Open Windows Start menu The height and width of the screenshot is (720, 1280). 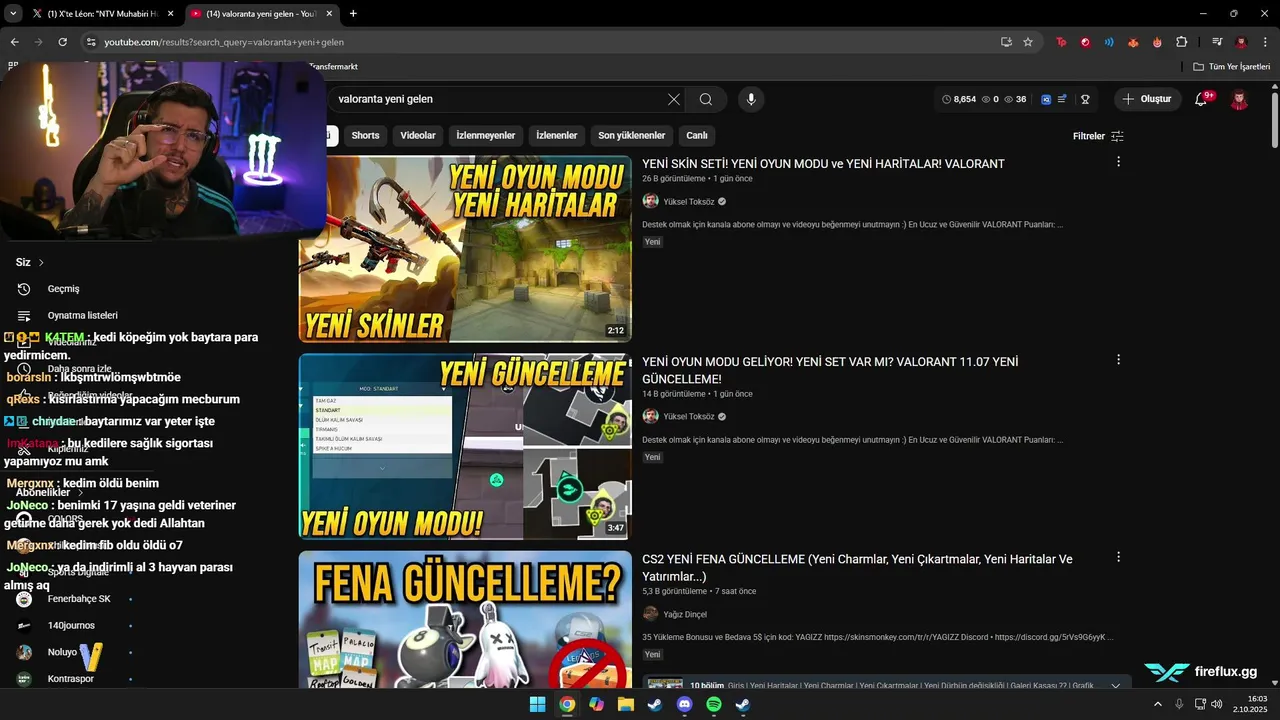[537, 704]
